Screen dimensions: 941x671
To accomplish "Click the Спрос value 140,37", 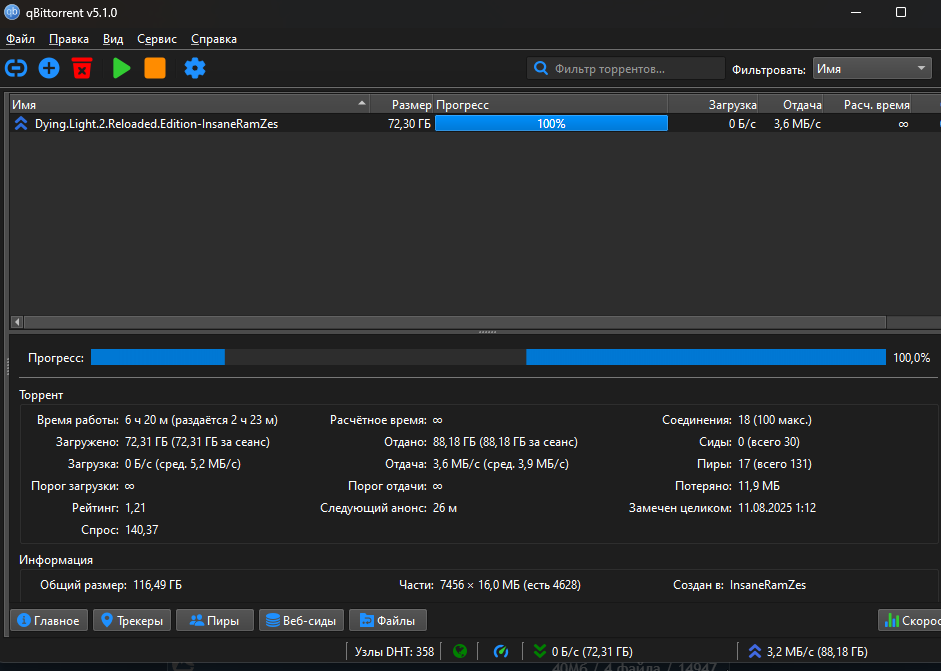I will (x=142, y=530).
